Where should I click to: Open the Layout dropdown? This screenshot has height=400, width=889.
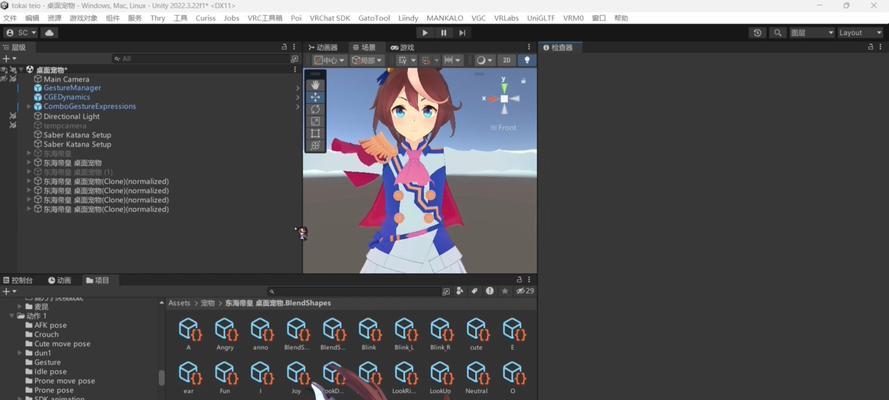[861, 33]
